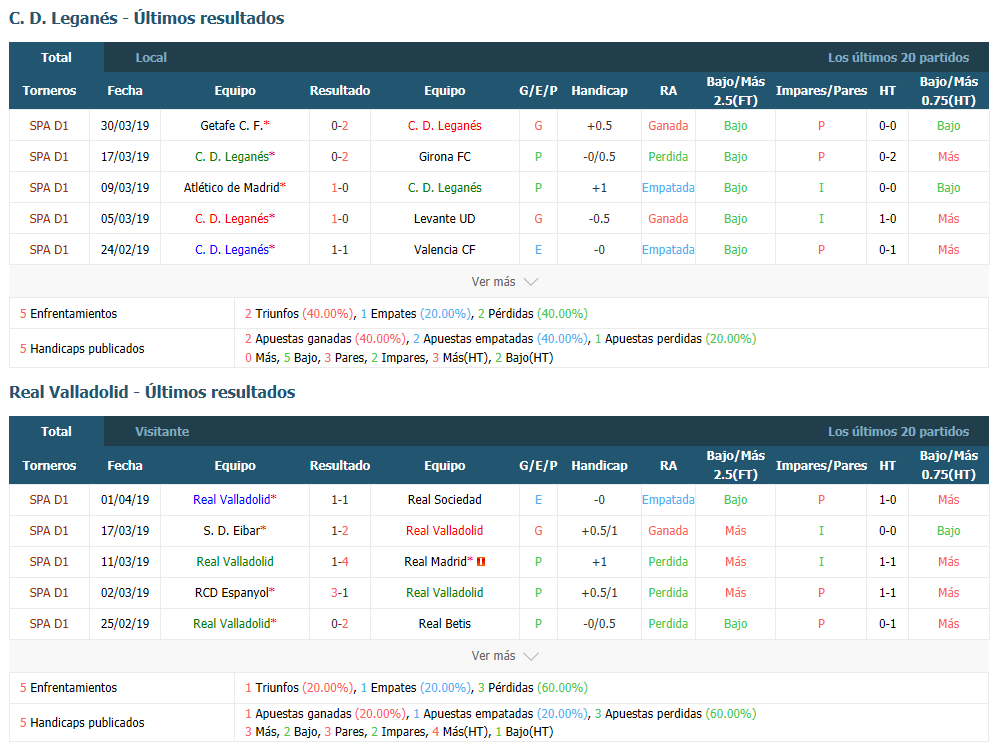Click Real Valladolid in 11/03/19 row
The height and width of the screenshot is (748, 998).
[x=235, y=561]
